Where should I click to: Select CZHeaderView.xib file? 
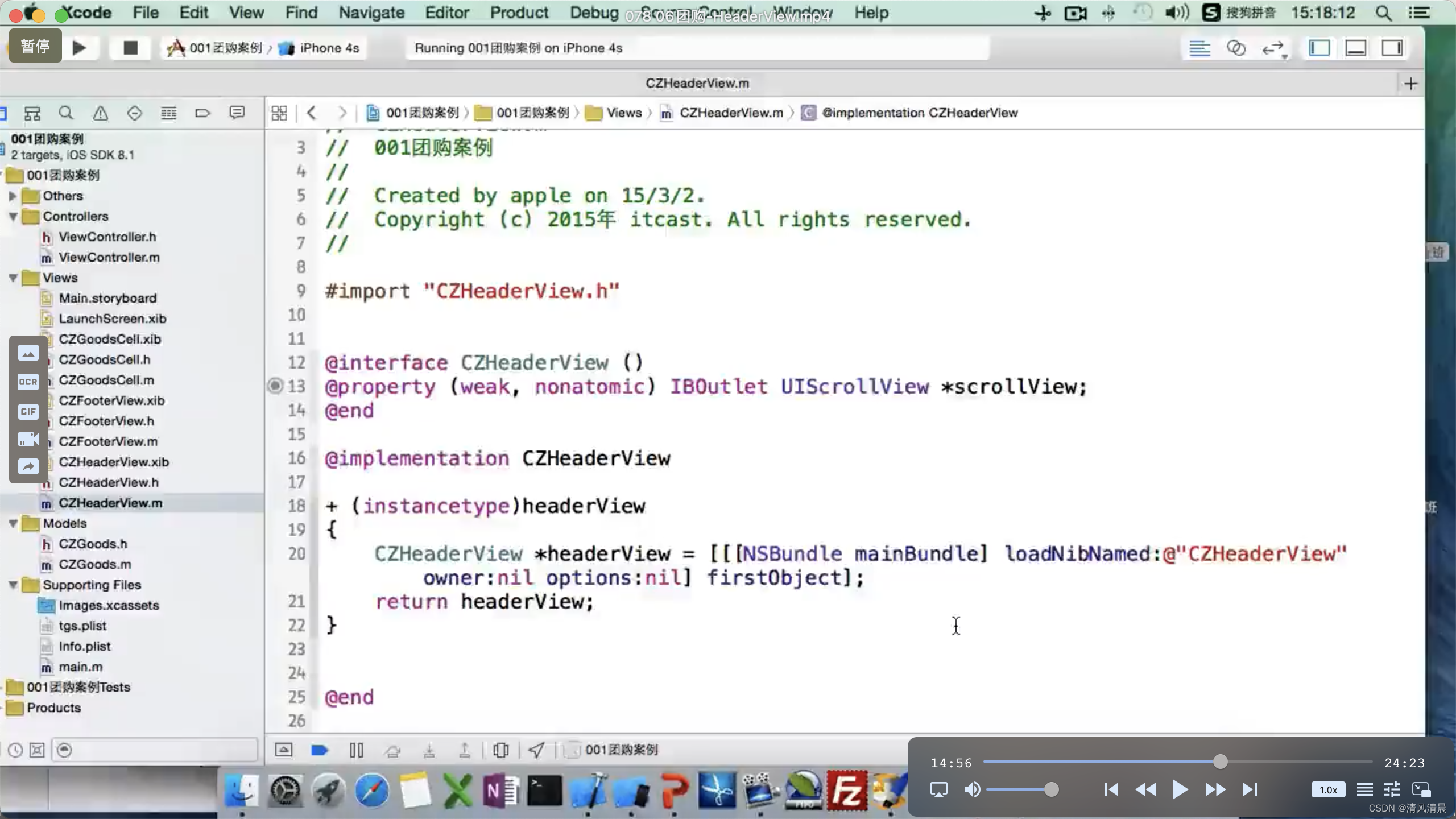pyautogui.click(x=114, y=462)
